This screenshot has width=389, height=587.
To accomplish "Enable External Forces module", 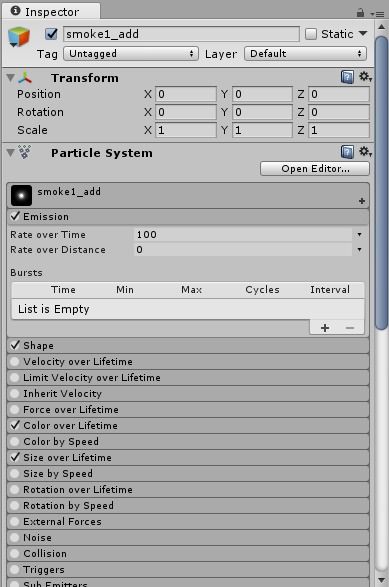I will click(x=15, y=521).
